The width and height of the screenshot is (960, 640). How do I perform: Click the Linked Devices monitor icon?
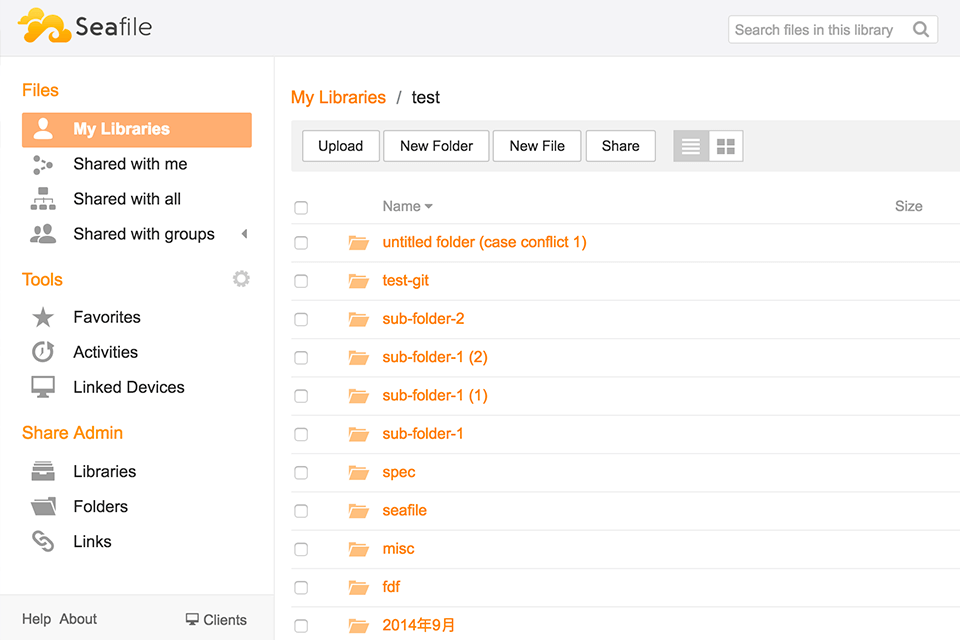coord(42,387)
